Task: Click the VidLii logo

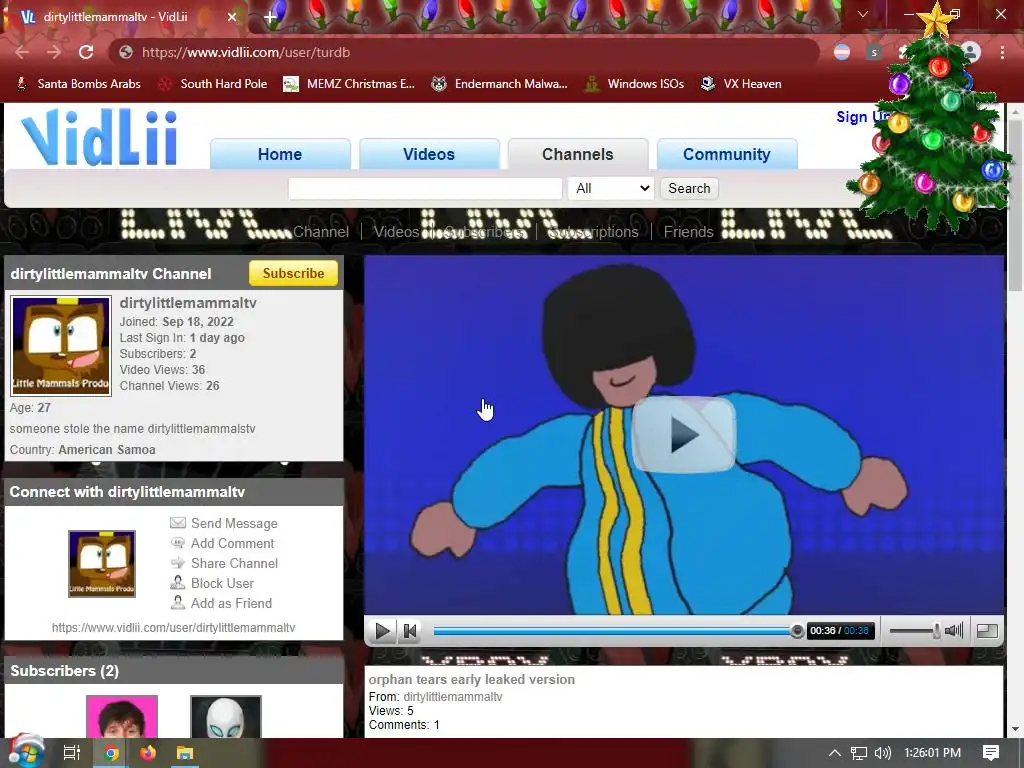Action: pos(99,137)
